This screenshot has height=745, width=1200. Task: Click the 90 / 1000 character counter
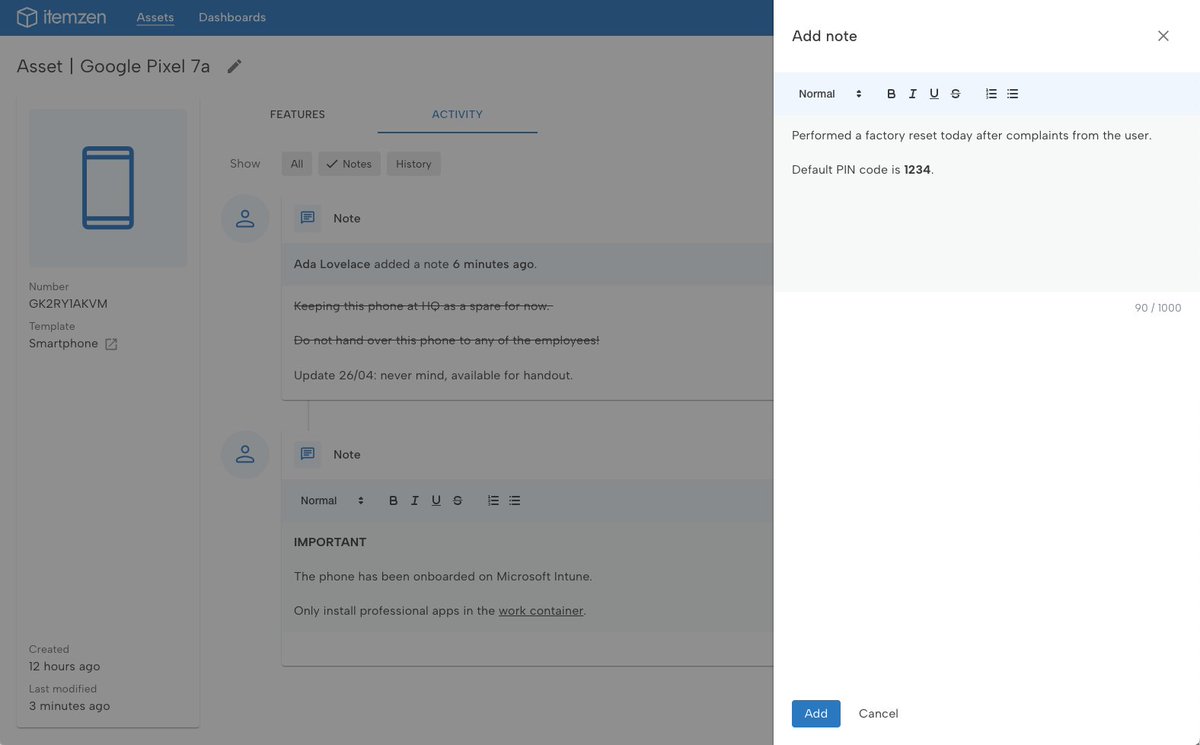[1158, 308]
